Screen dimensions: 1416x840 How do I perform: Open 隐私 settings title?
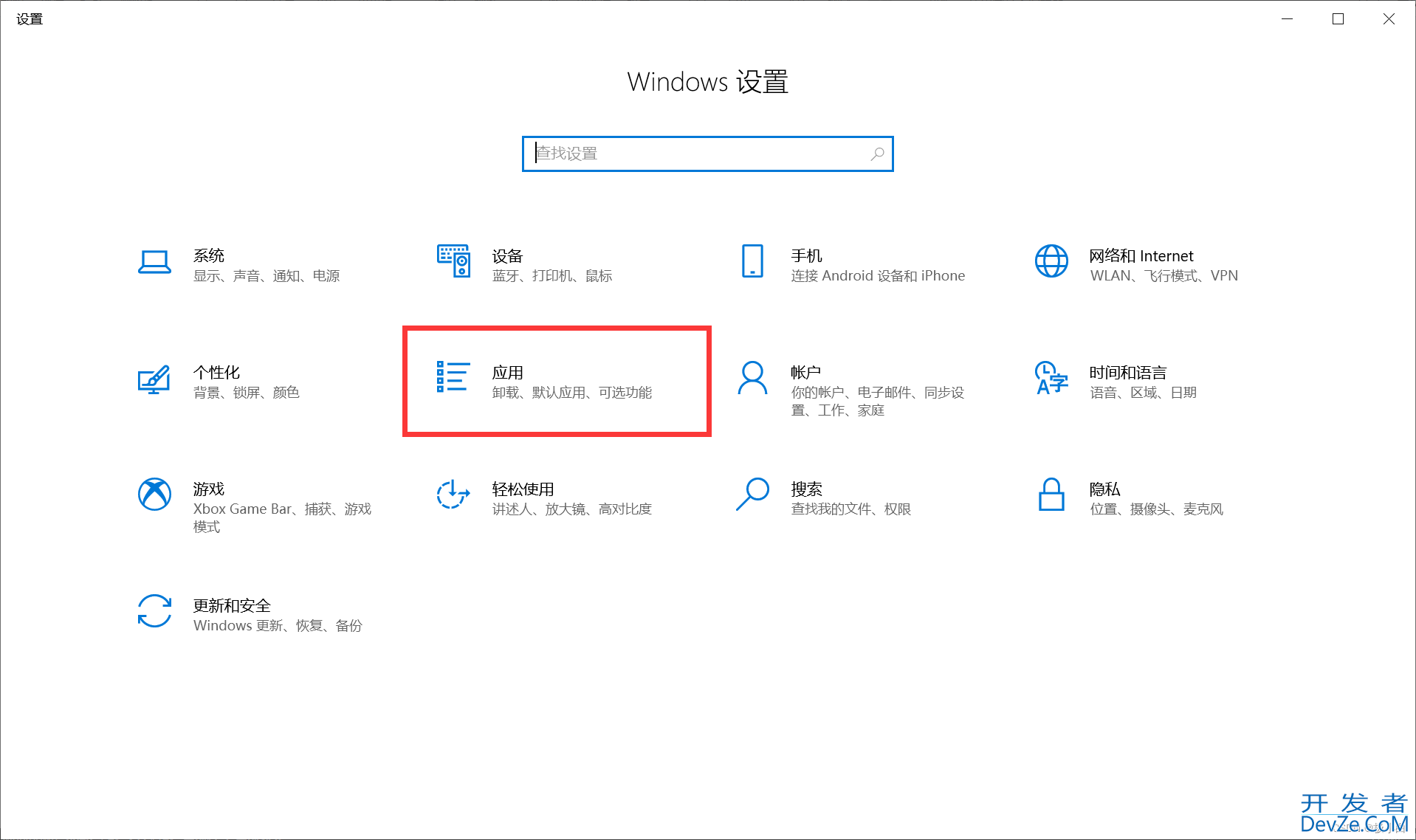[1105, 489]
